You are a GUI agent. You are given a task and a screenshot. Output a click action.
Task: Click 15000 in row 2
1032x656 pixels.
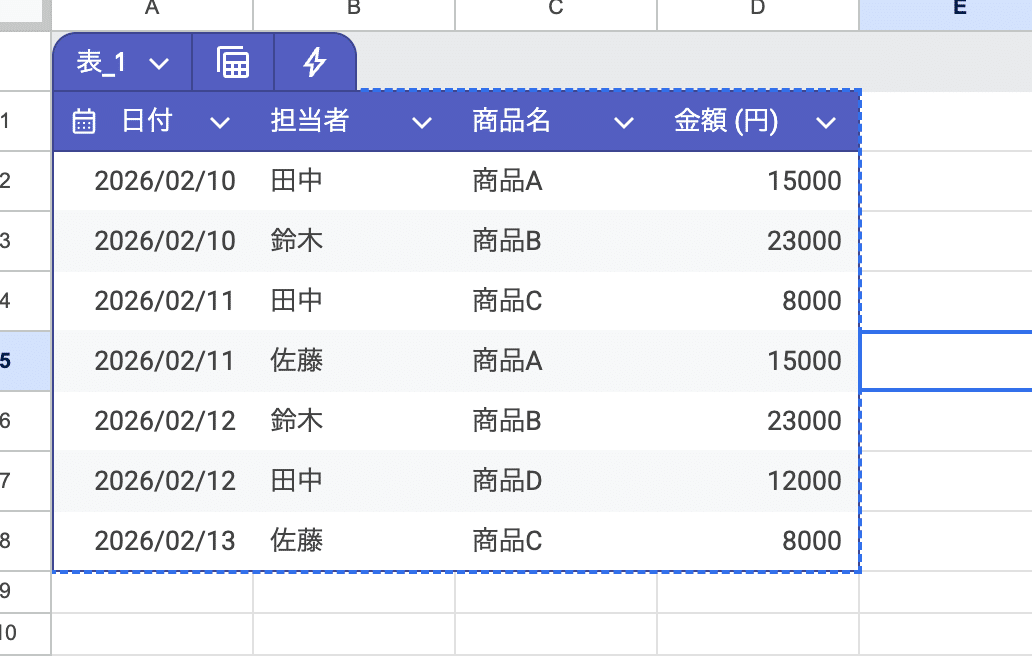(x=804, y=181)
